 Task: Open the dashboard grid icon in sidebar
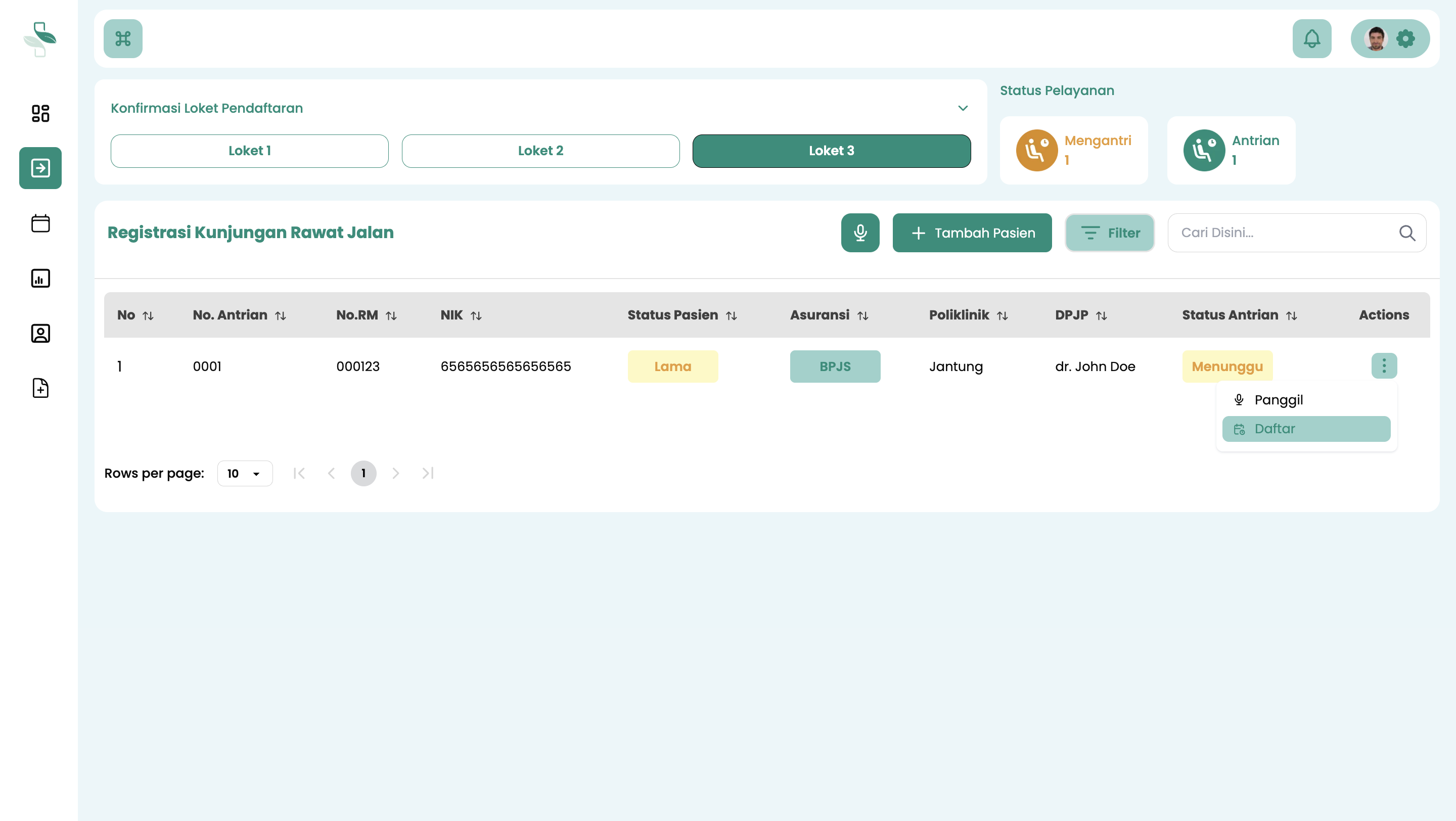pyautogui.click(x=40, y=113)
